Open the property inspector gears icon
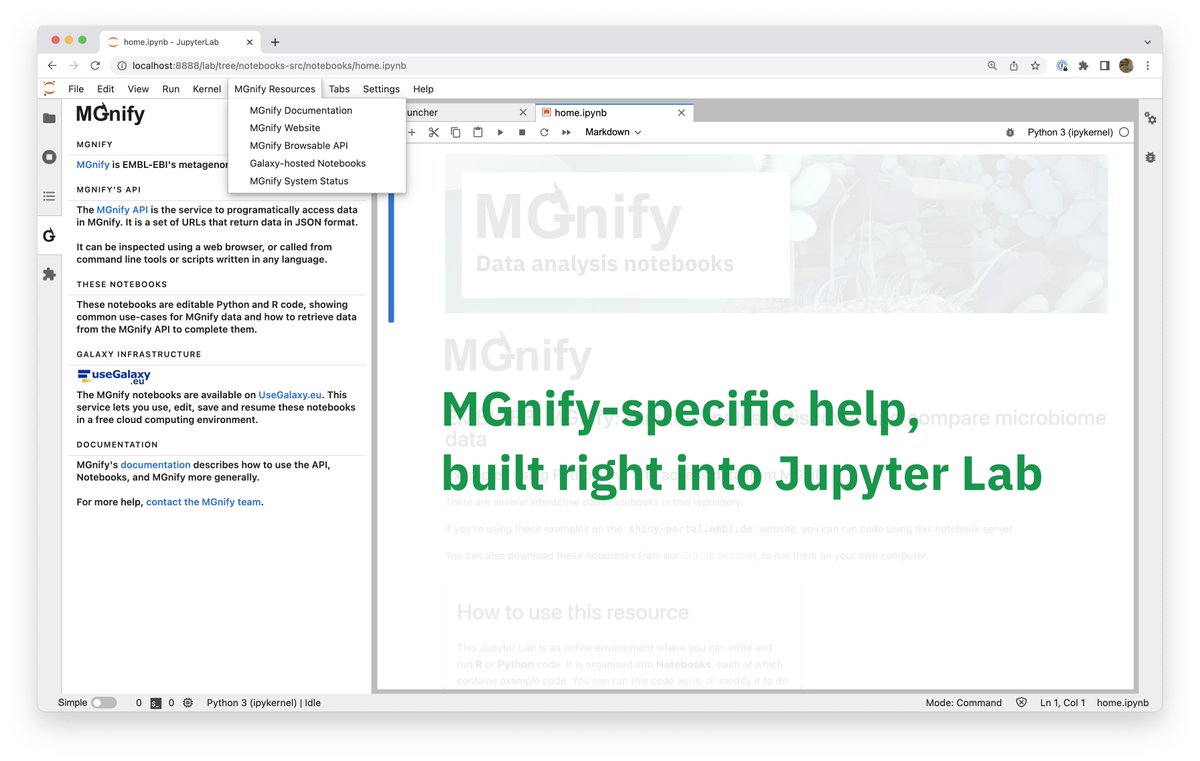The image size is (1200, 761). (1150, 118)
